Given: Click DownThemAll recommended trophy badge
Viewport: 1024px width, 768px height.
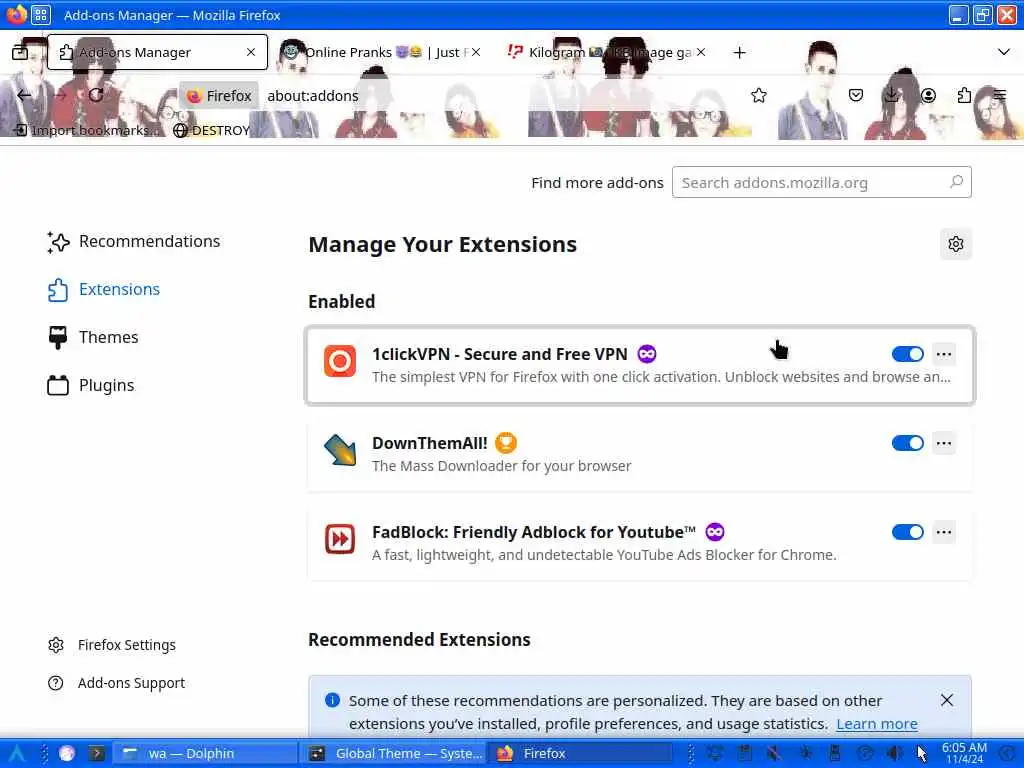Looking at the screenshot, I should click(x=505, y=443).
